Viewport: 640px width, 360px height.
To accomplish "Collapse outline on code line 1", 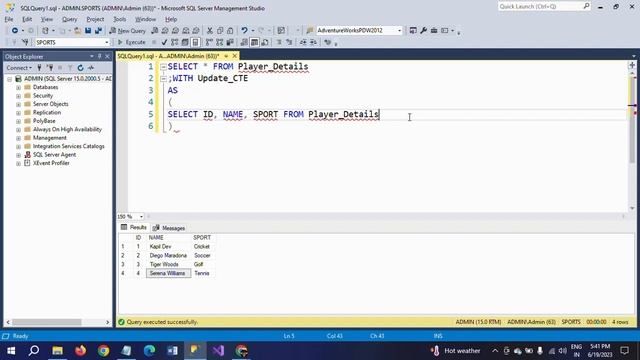I will [163, 67].
